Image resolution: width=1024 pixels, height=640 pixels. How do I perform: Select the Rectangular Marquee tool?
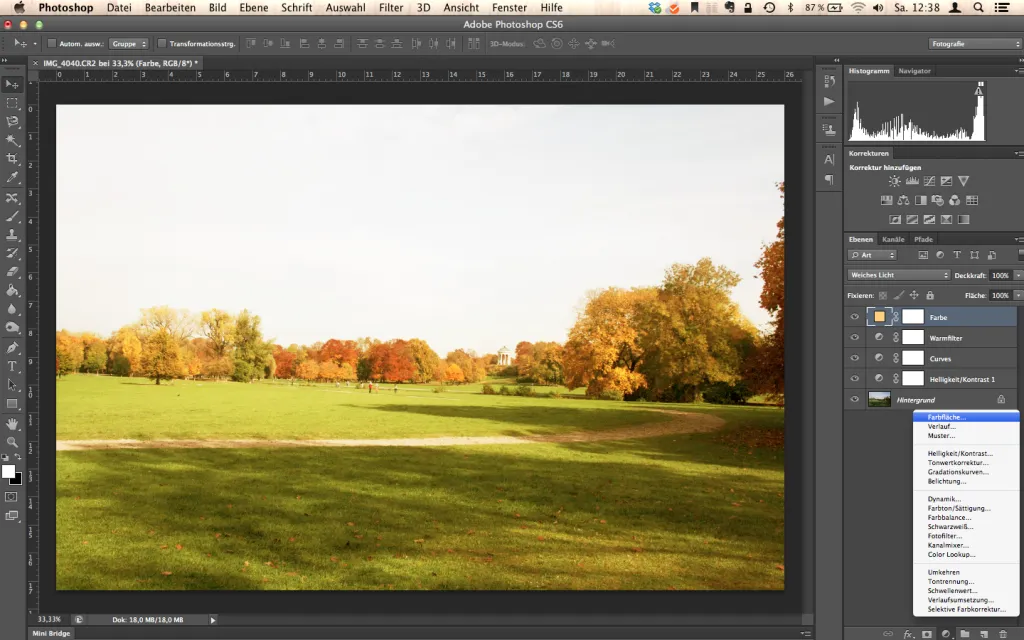point(12,103)
